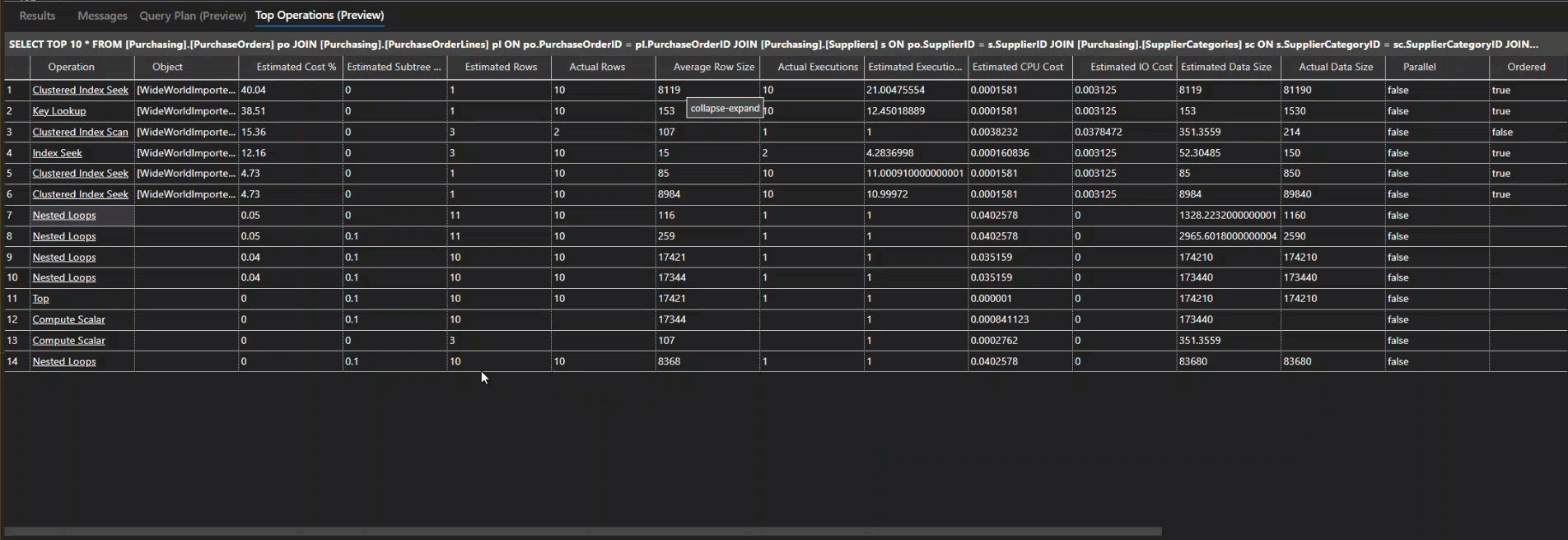Image resolution: width=1568 pixels, height=540 pixels.
Task: Open Clustered Index Seek link in row 1
Action: [81, 90]
